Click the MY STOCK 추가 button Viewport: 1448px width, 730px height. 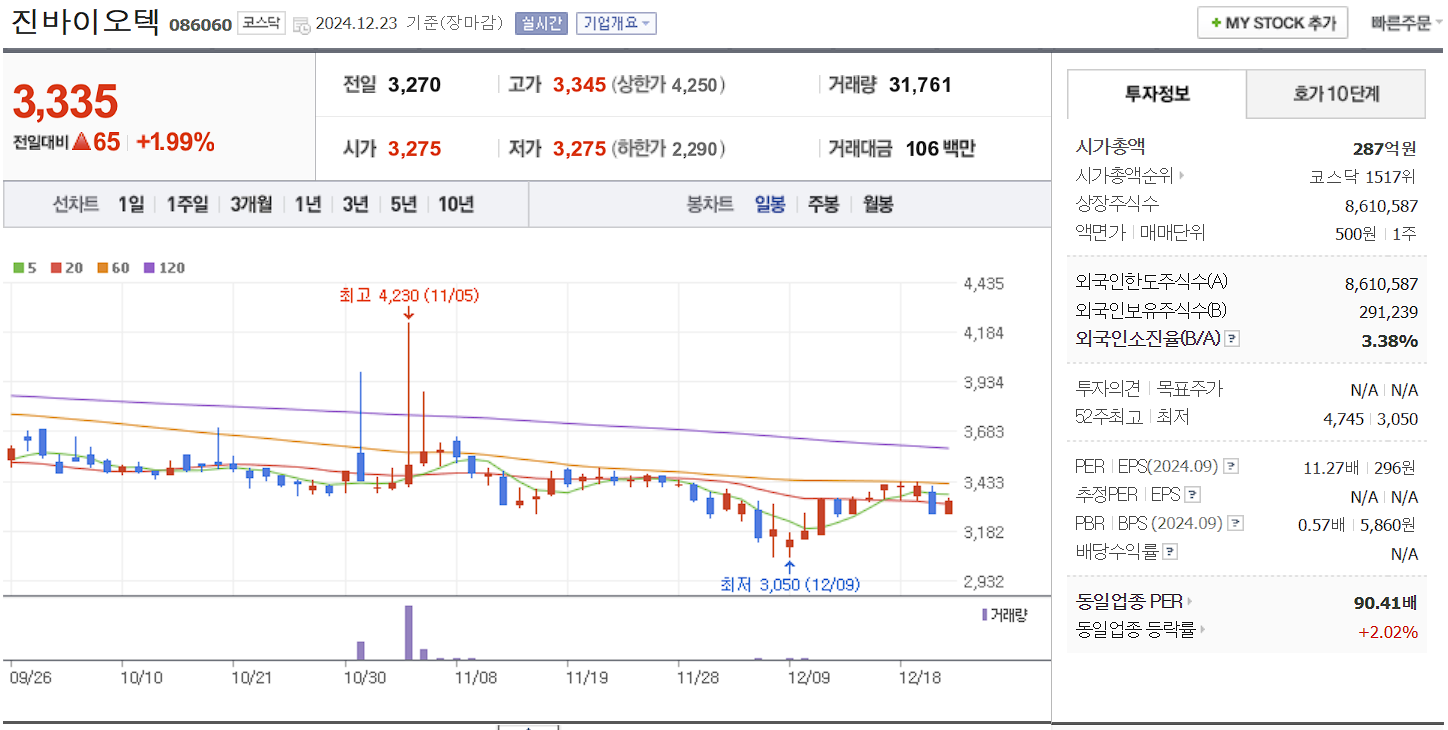1272,22
